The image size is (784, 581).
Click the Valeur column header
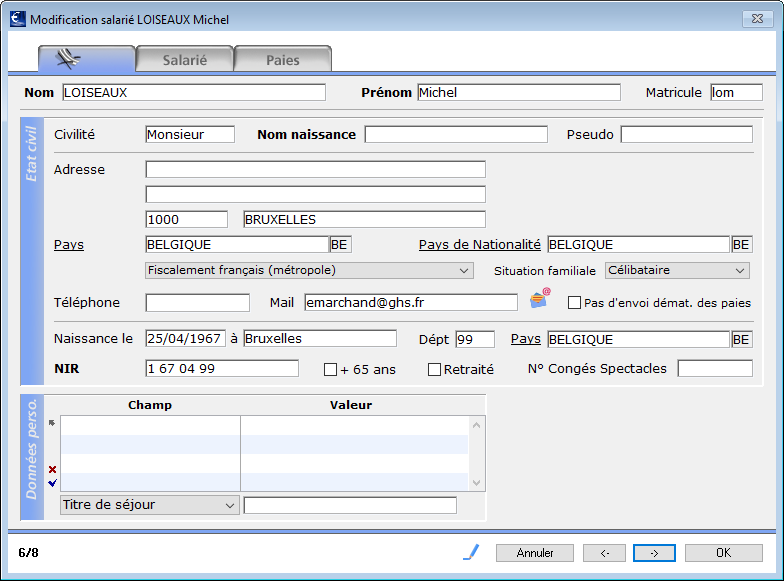pyautogui.click(x=351, y=405)
